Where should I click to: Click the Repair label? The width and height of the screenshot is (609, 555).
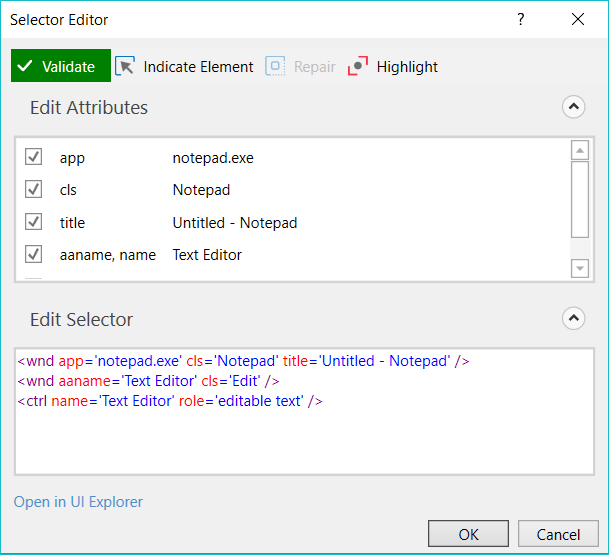pyautogui.click(x=315, y=67)
